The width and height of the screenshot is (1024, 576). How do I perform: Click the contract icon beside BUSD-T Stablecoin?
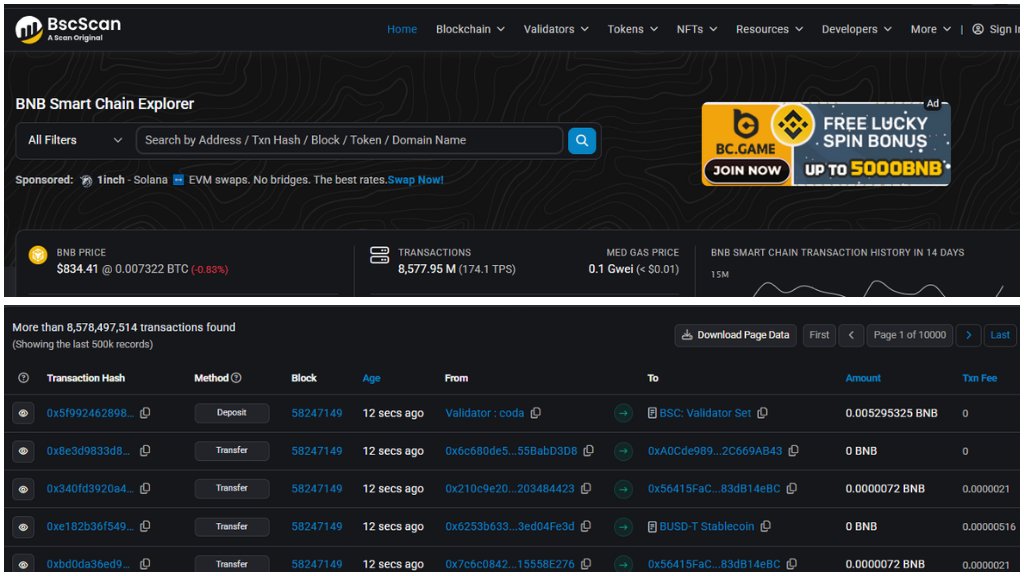[652, 526]
